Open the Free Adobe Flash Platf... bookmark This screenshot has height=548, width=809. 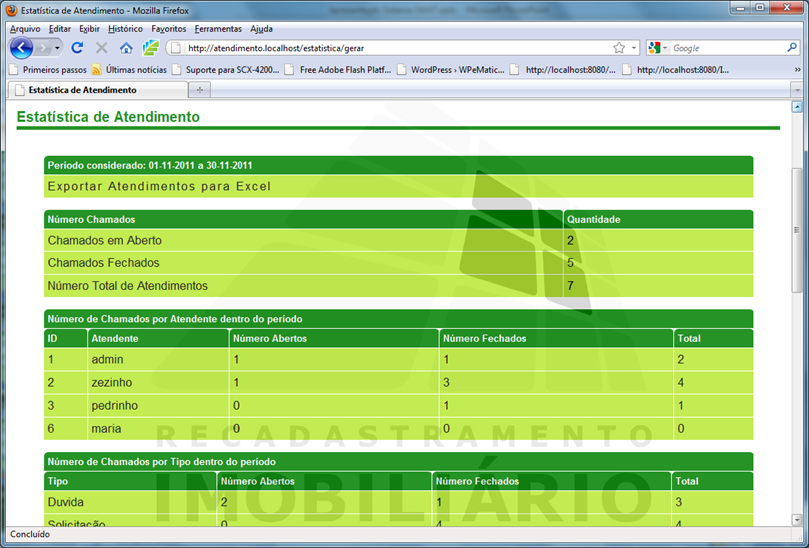(x=338, y=70)
